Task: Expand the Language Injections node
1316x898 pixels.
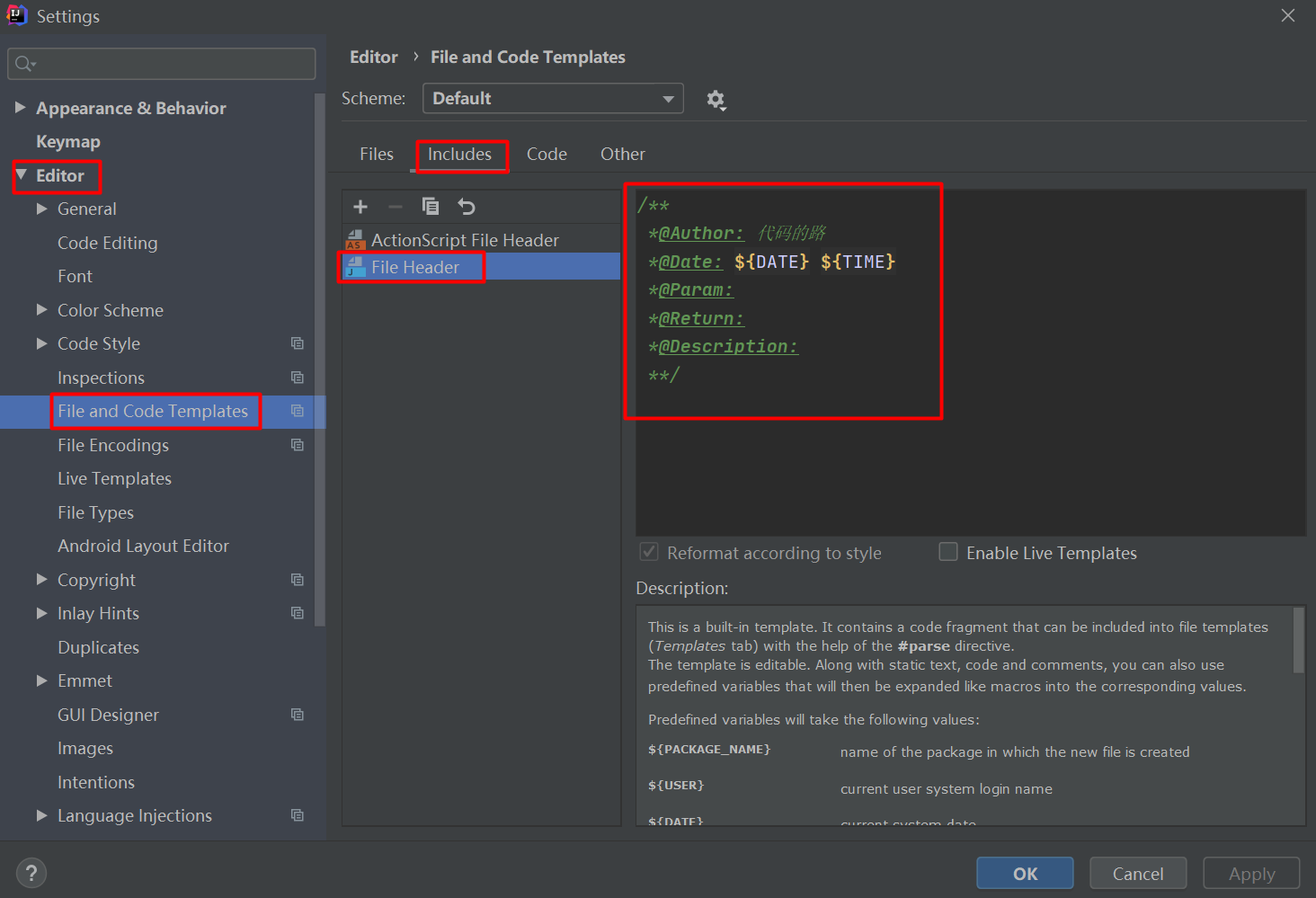Action: point(41,815)
